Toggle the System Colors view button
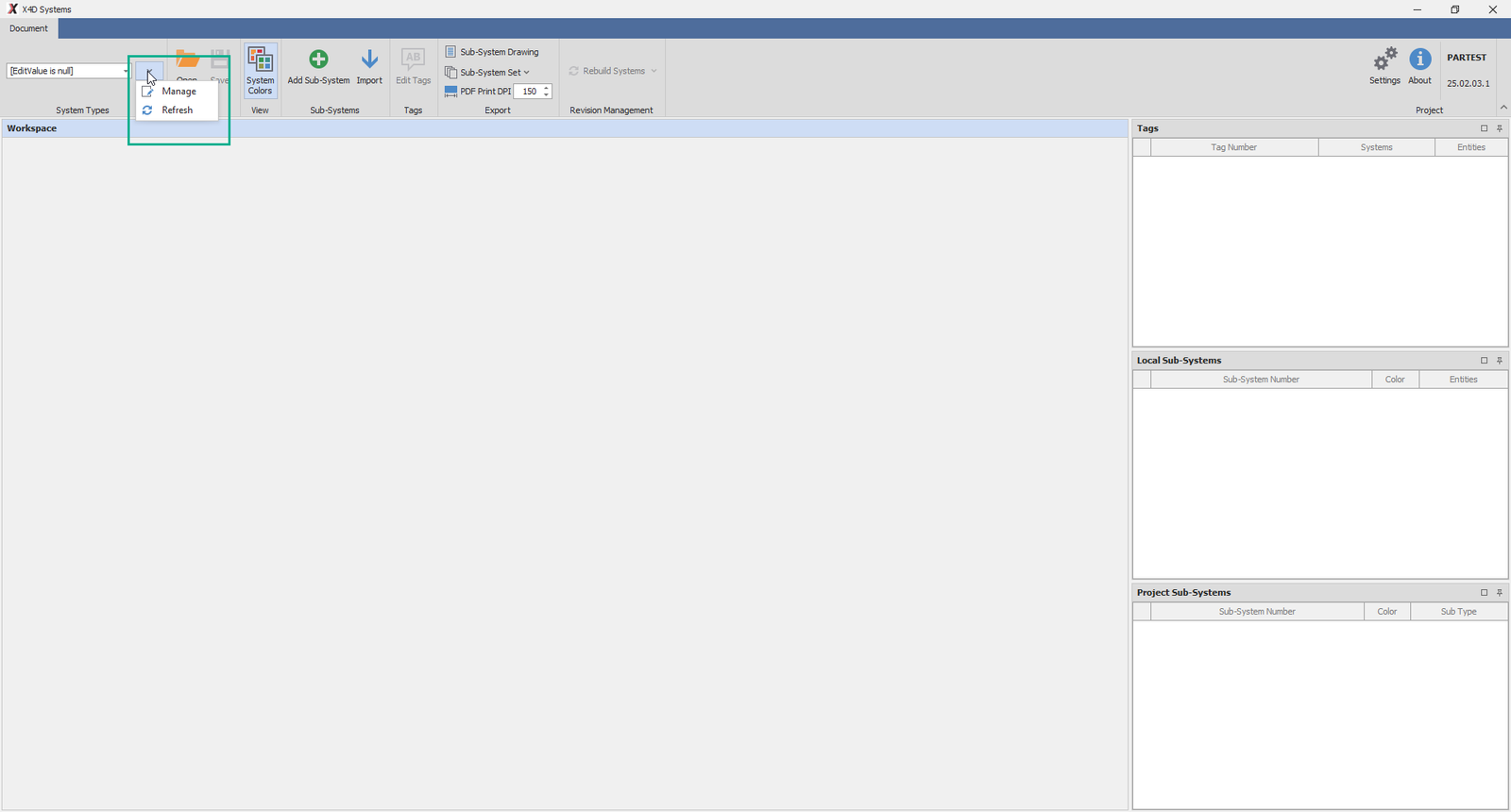1511x812 pixels. tap(260, 70)
